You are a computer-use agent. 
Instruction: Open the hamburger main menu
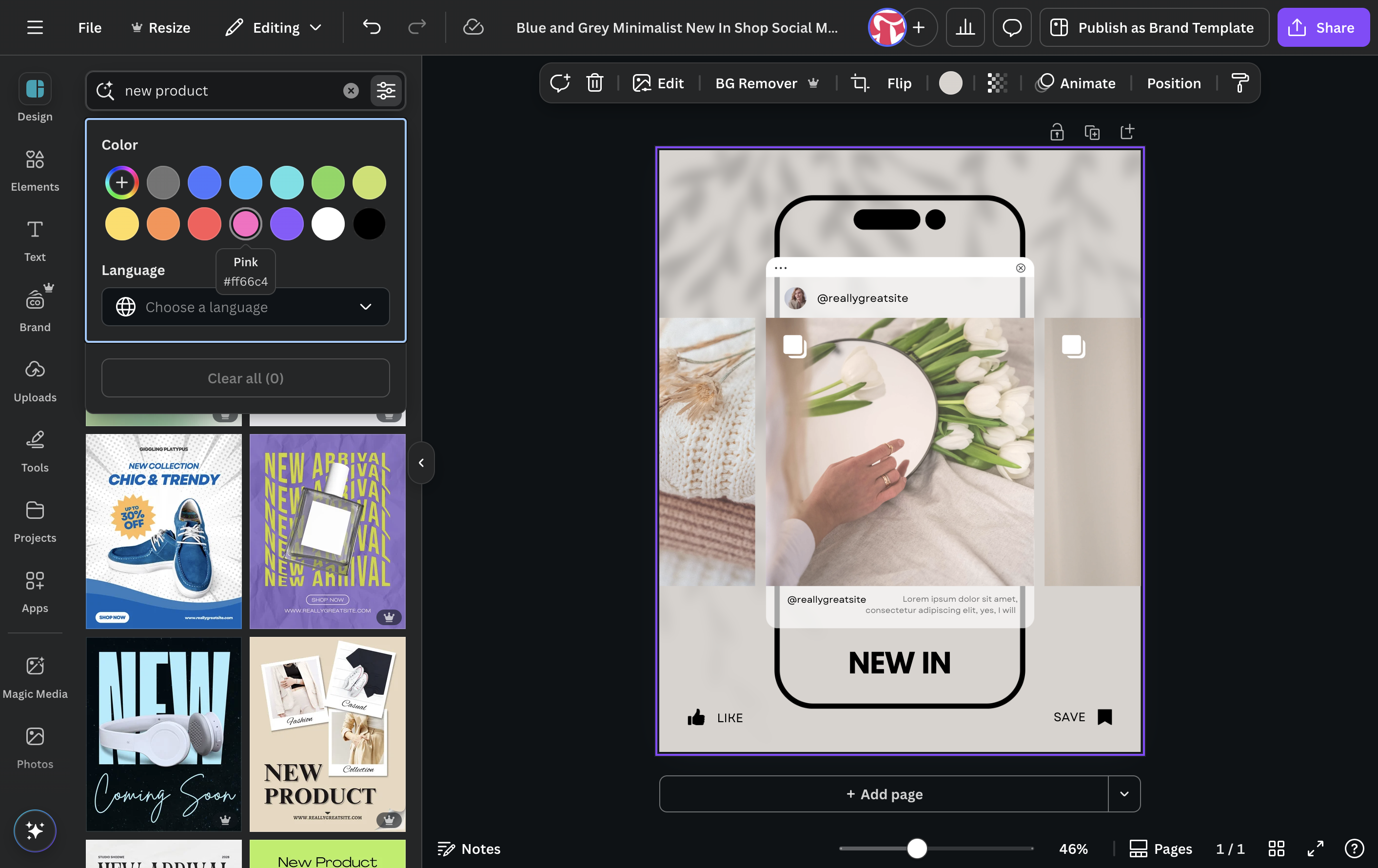pyautogui.click(x=35, y=27)
